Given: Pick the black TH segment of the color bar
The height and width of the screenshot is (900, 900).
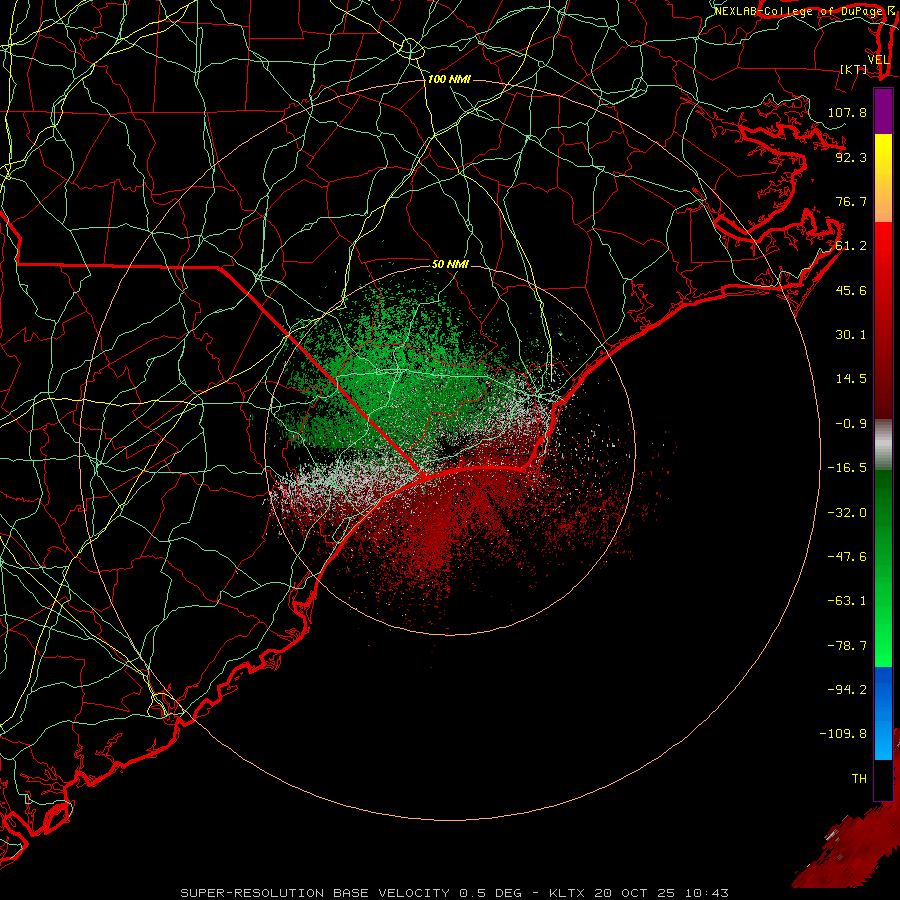Looking at the screenshot, I should [x=883, y=779].
